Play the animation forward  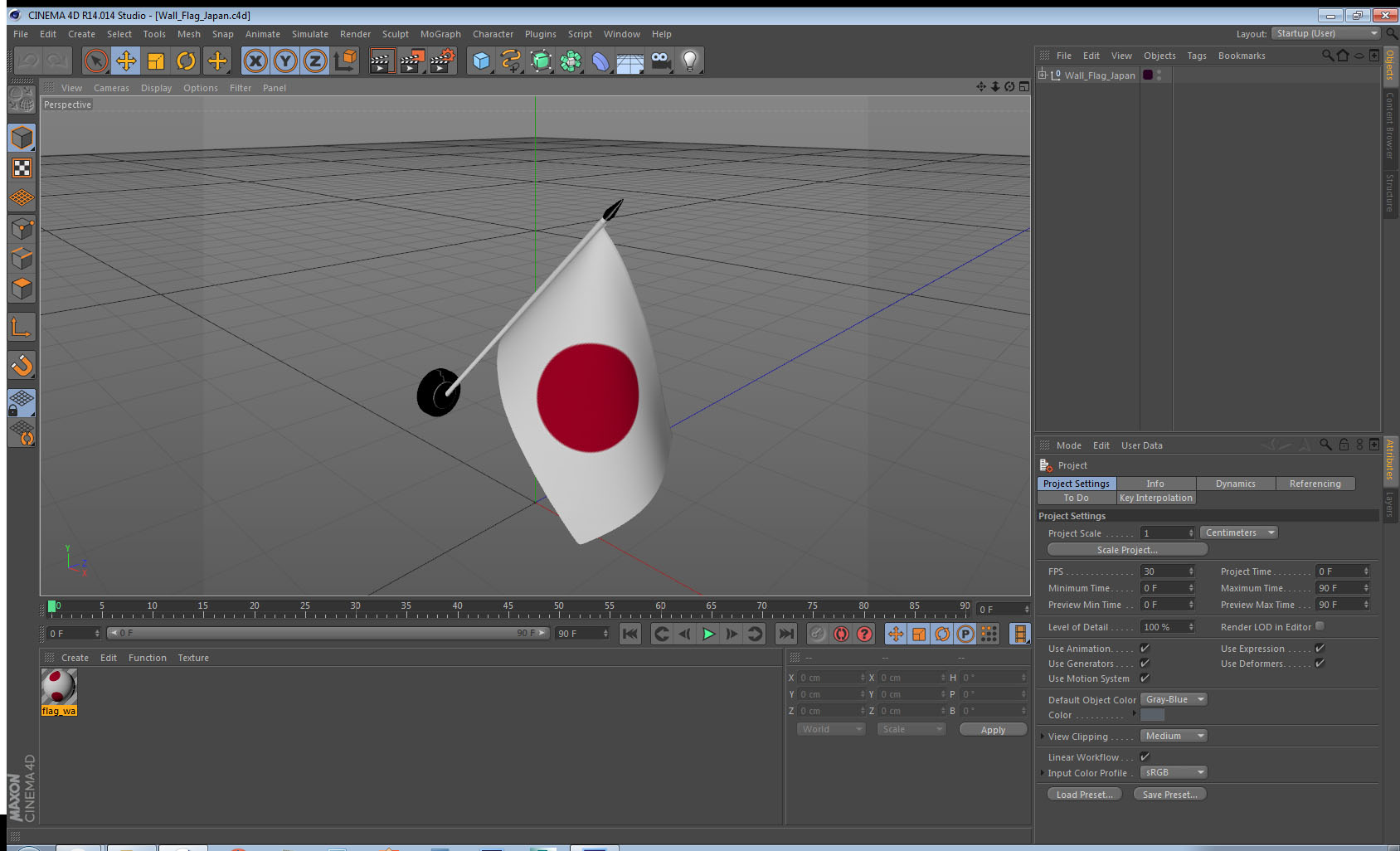click(x=708, y=634)
